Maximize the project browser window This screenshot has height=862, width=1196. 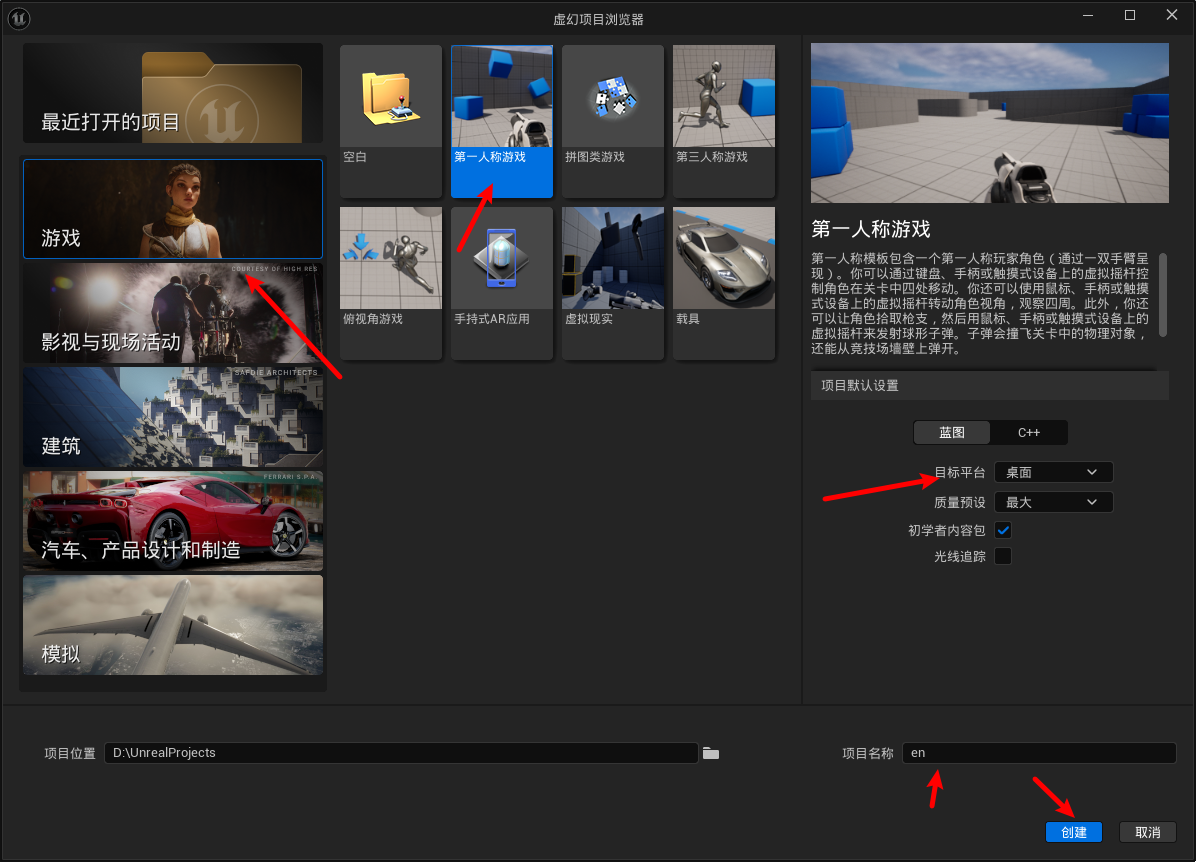pos(1130,15)
